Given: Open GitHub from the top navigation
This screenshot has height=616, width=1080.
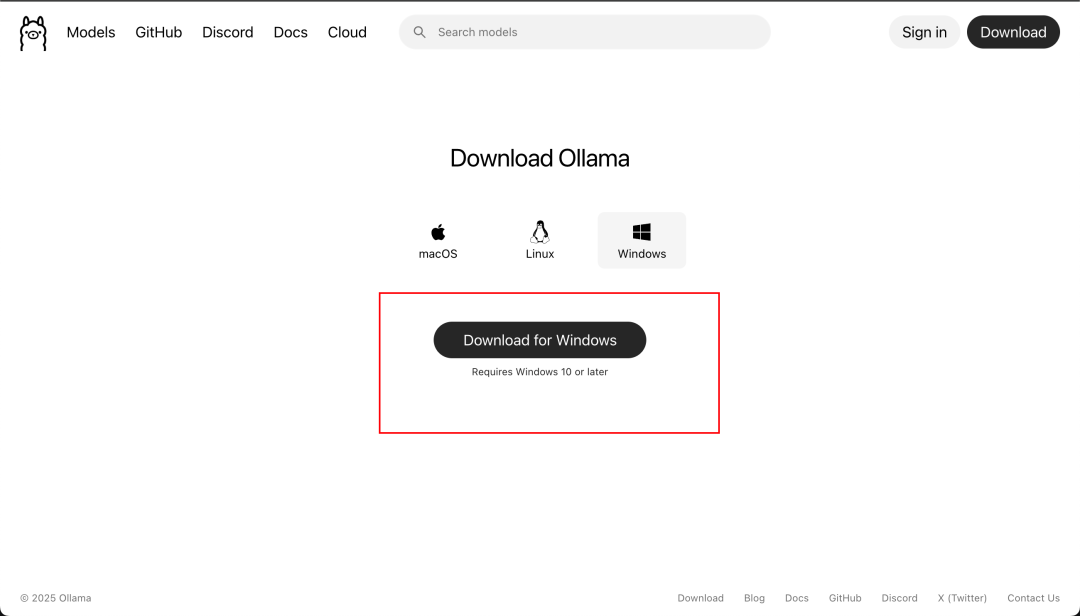Looking at the screenshot, I should point(158,32).
